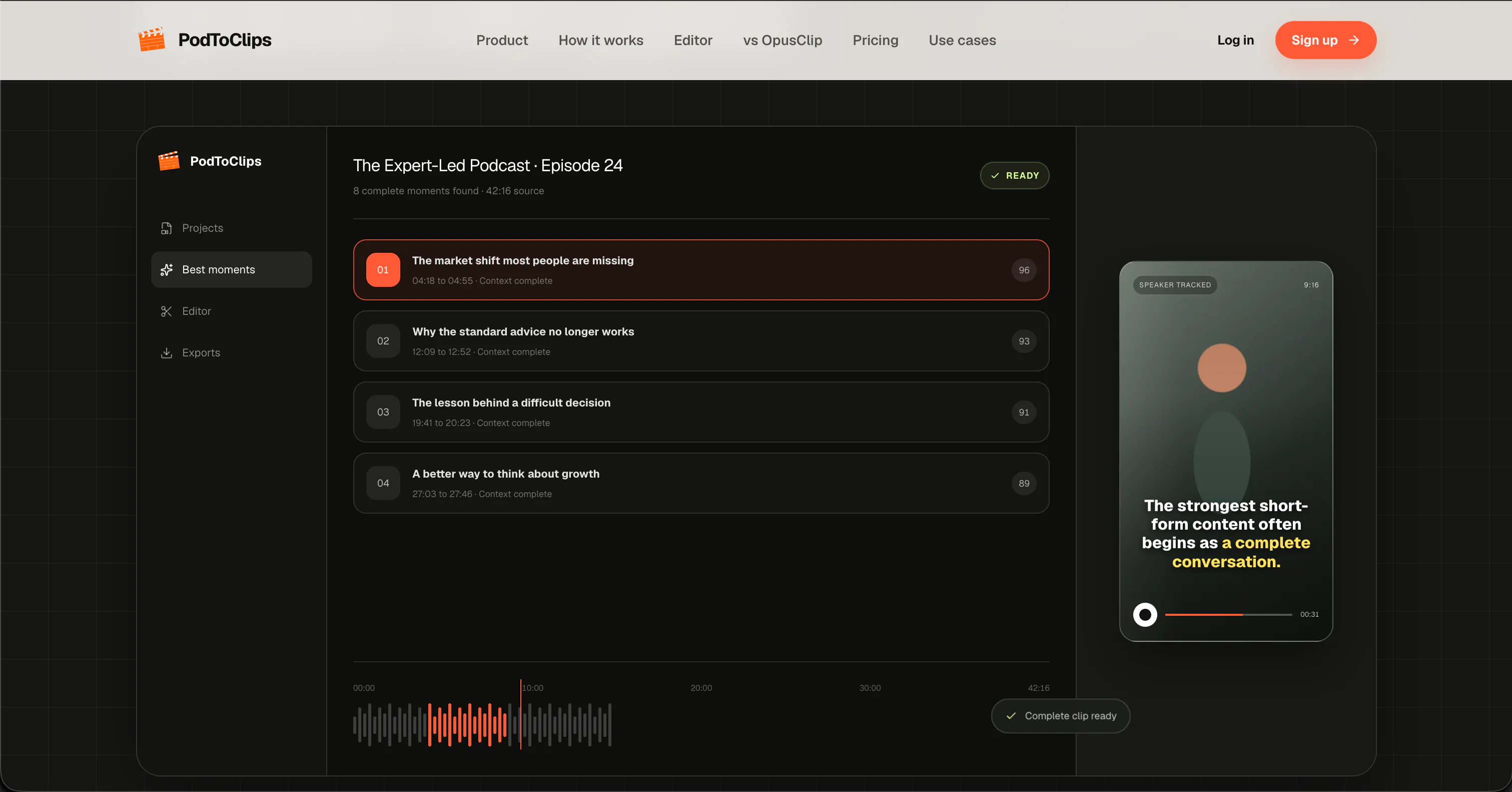Screen dimensions: 1512x792
Task: Click the 30:00 timeline marker
Action: tap(869, 687)
